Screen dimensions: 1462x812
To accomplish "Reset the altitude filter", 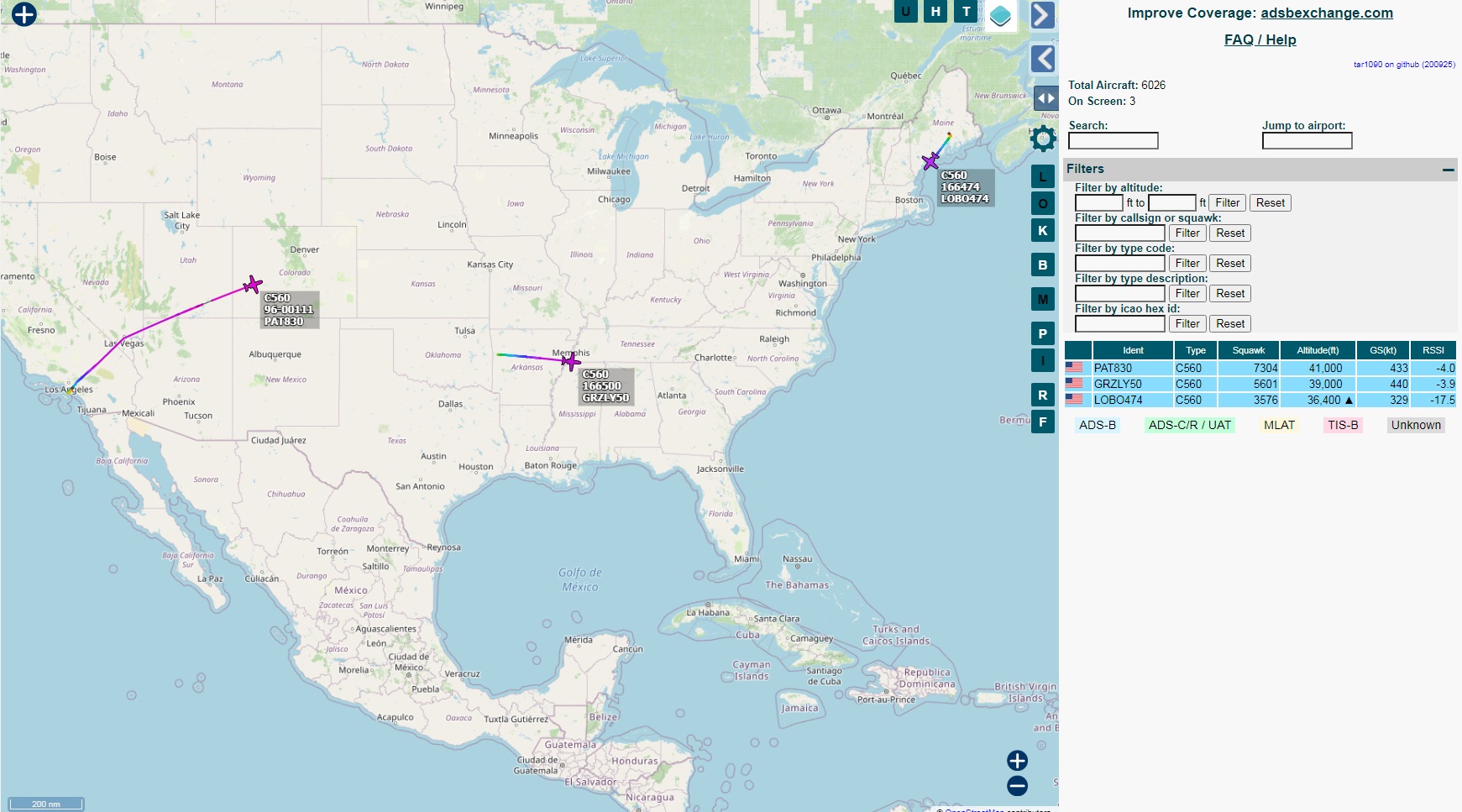I will pyautogui.click(x=1270, y=202).
